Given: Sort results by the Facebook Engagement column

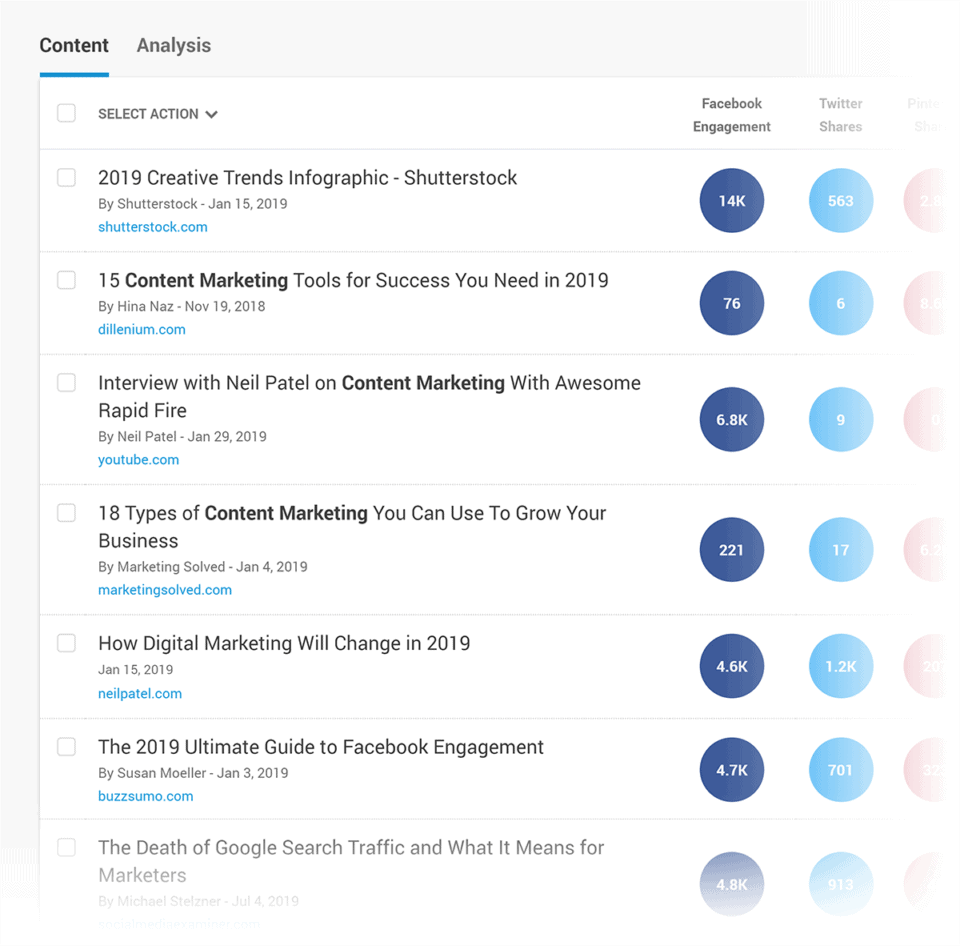Looking at the screenshot, I should tap(731, 114).
